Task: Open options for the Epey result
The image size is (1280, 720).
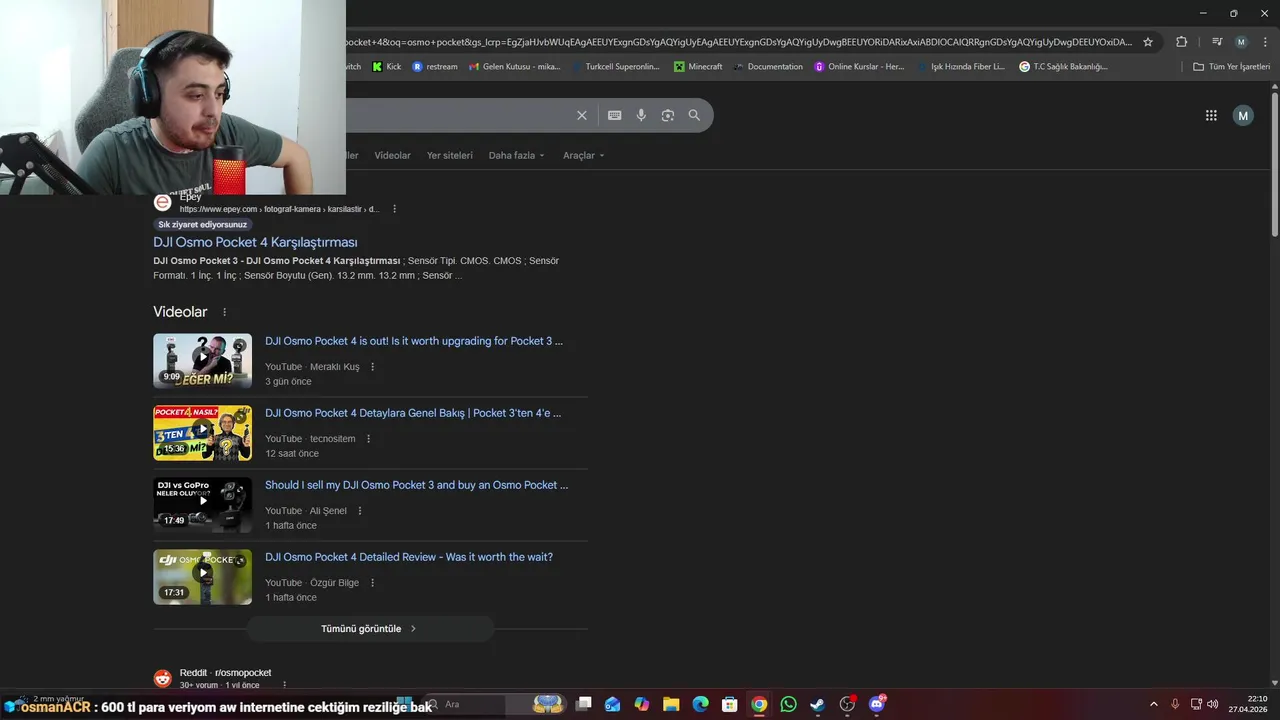Action: [x=395, y=209]
